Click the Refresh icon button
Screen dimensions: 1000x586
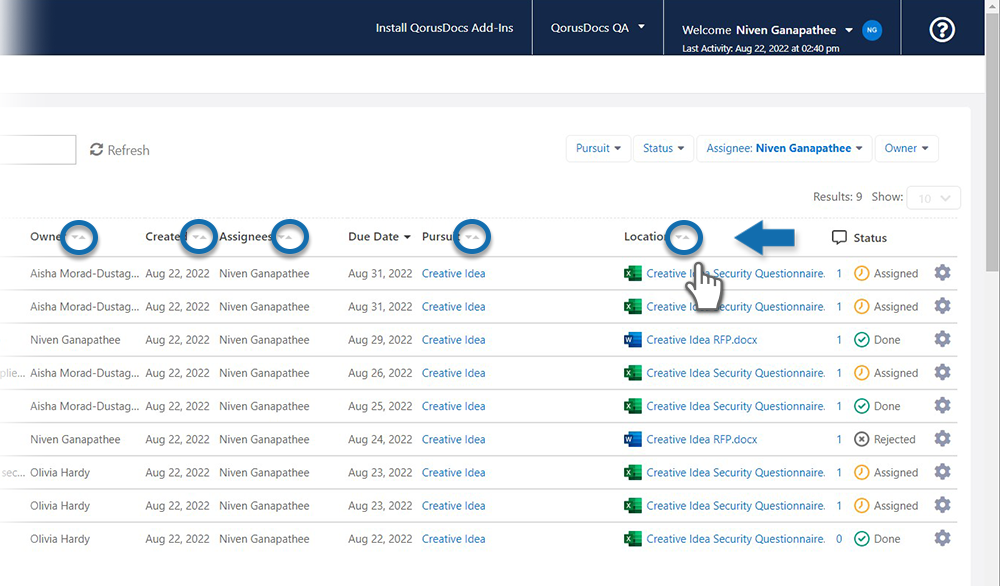coord(97,150)
